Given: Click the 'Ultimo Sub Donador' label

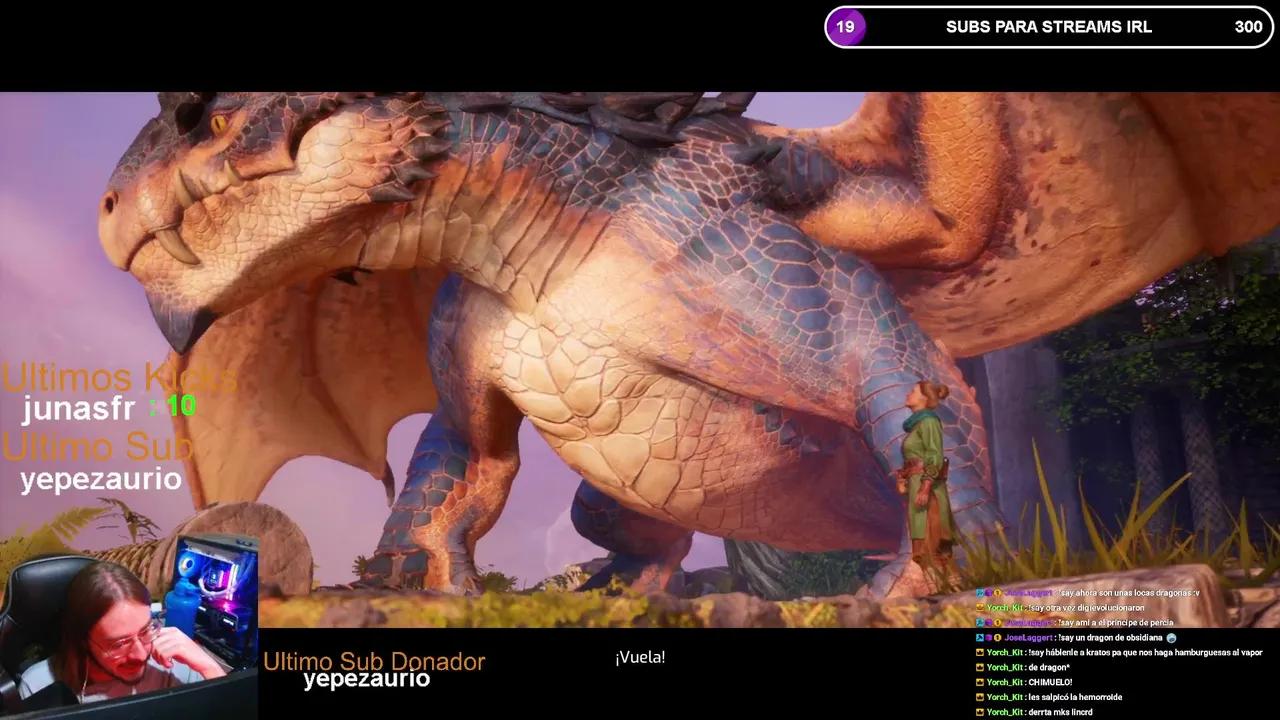Looking at the screenshot, I should click(x=374, y=661).
